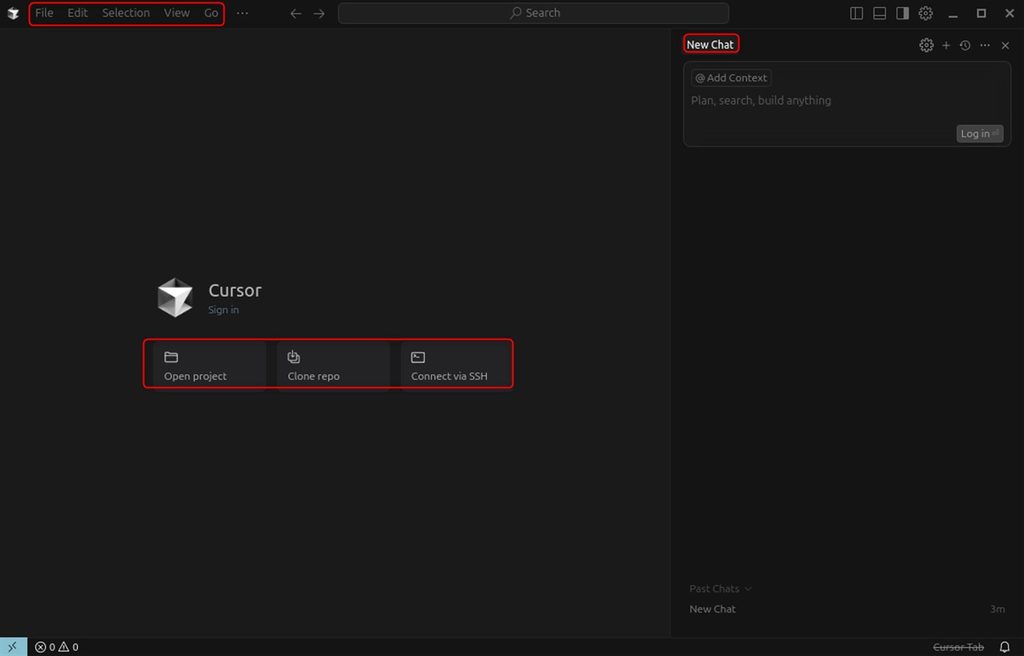1024x656 pixels.
Task: Open the View menu
Action: pyautogui.click(x=176, y=13)
